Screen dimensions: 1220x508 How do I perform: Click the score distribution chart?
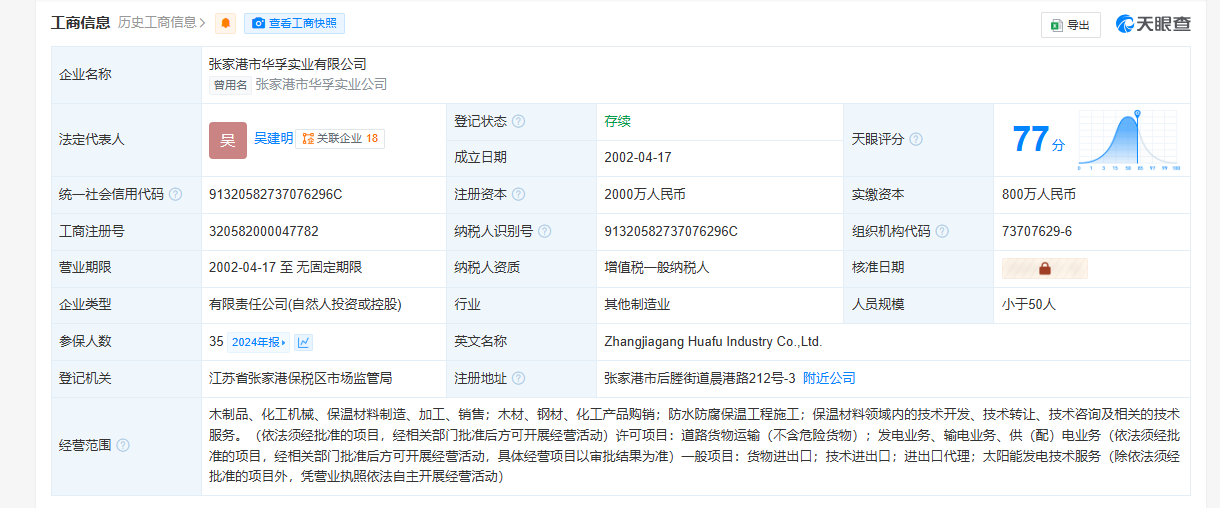[1130, 140]
